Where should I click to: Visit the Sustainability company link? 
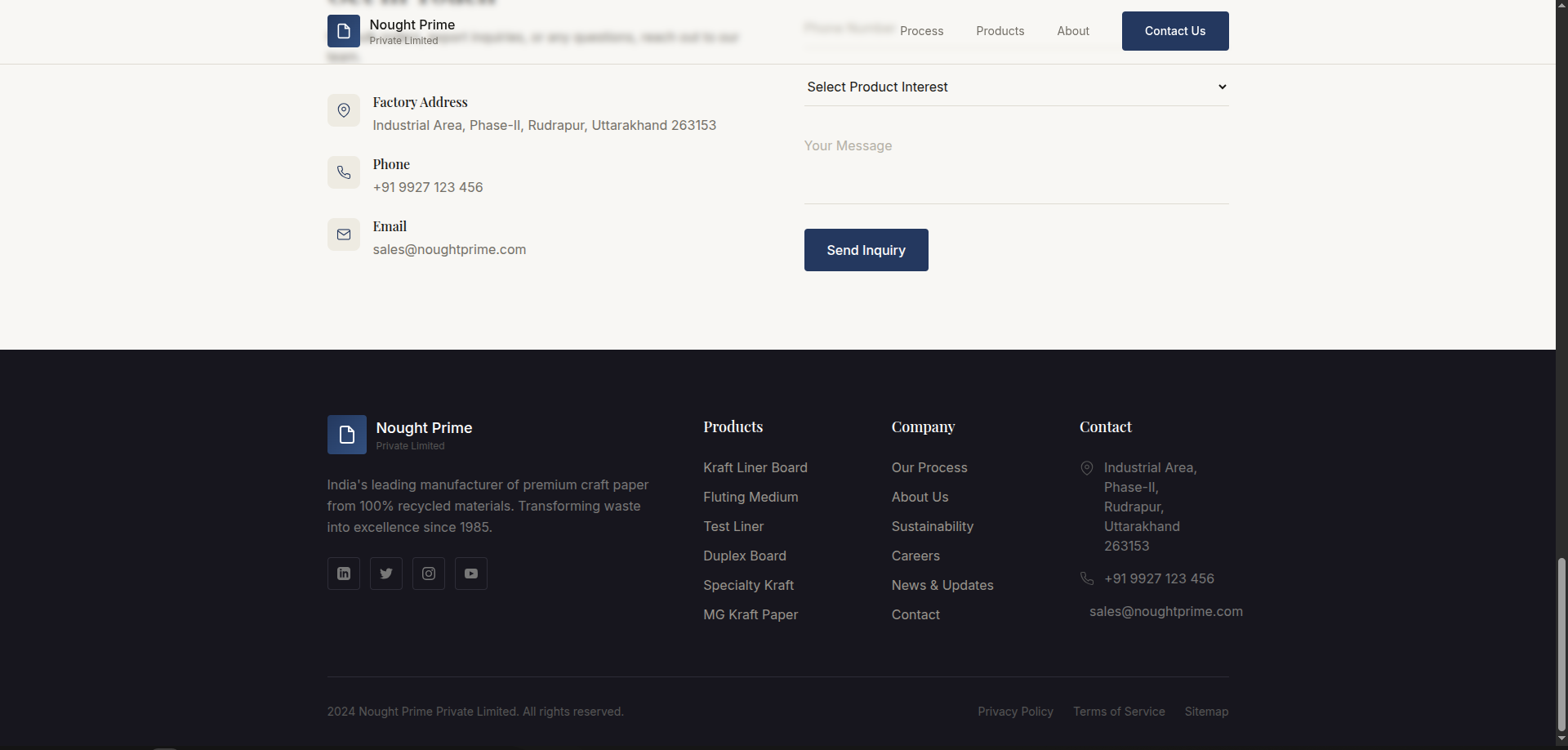(x=932, y=526)
